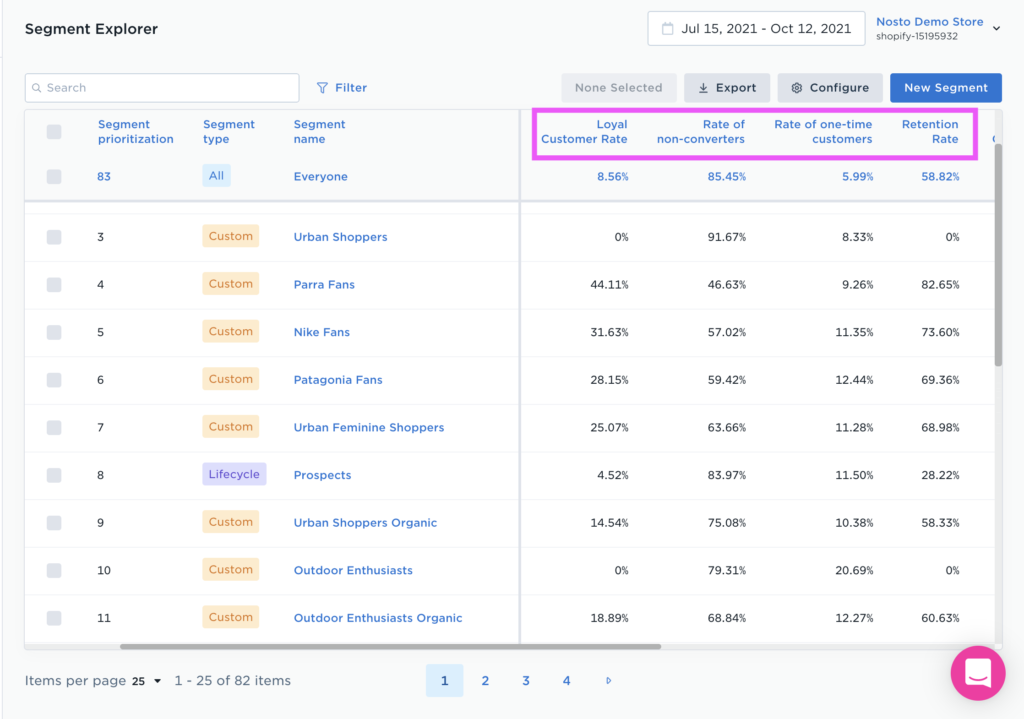Click the horizontal table scrollbar
Screen dimensions: 1024x719
[391, 647]
